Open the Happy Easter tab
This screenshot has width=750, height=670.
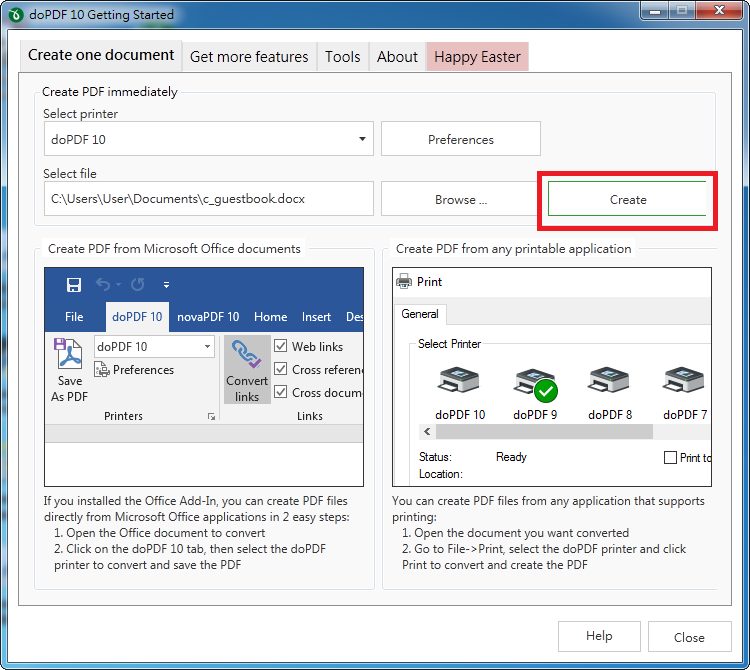tap(477, 56)
